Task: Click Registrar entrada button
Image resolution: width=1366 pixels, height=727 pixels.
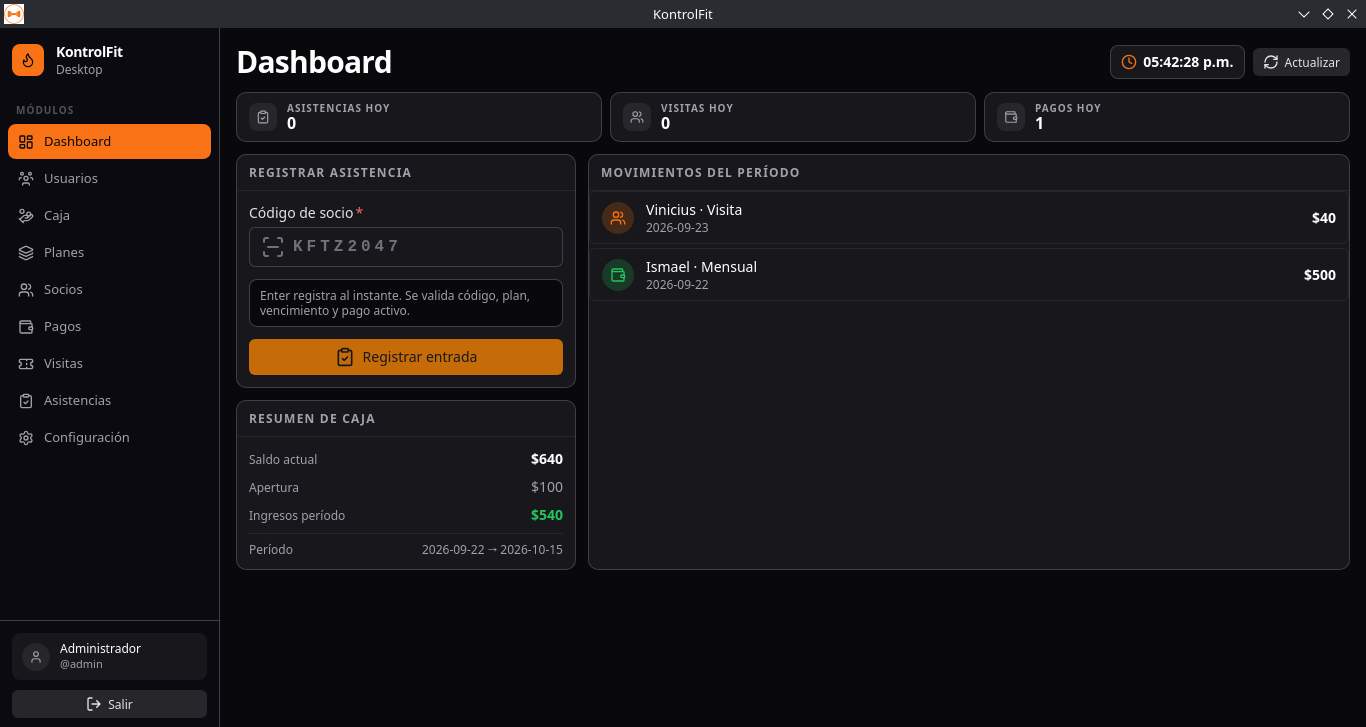Action: [x=406, y=357]
